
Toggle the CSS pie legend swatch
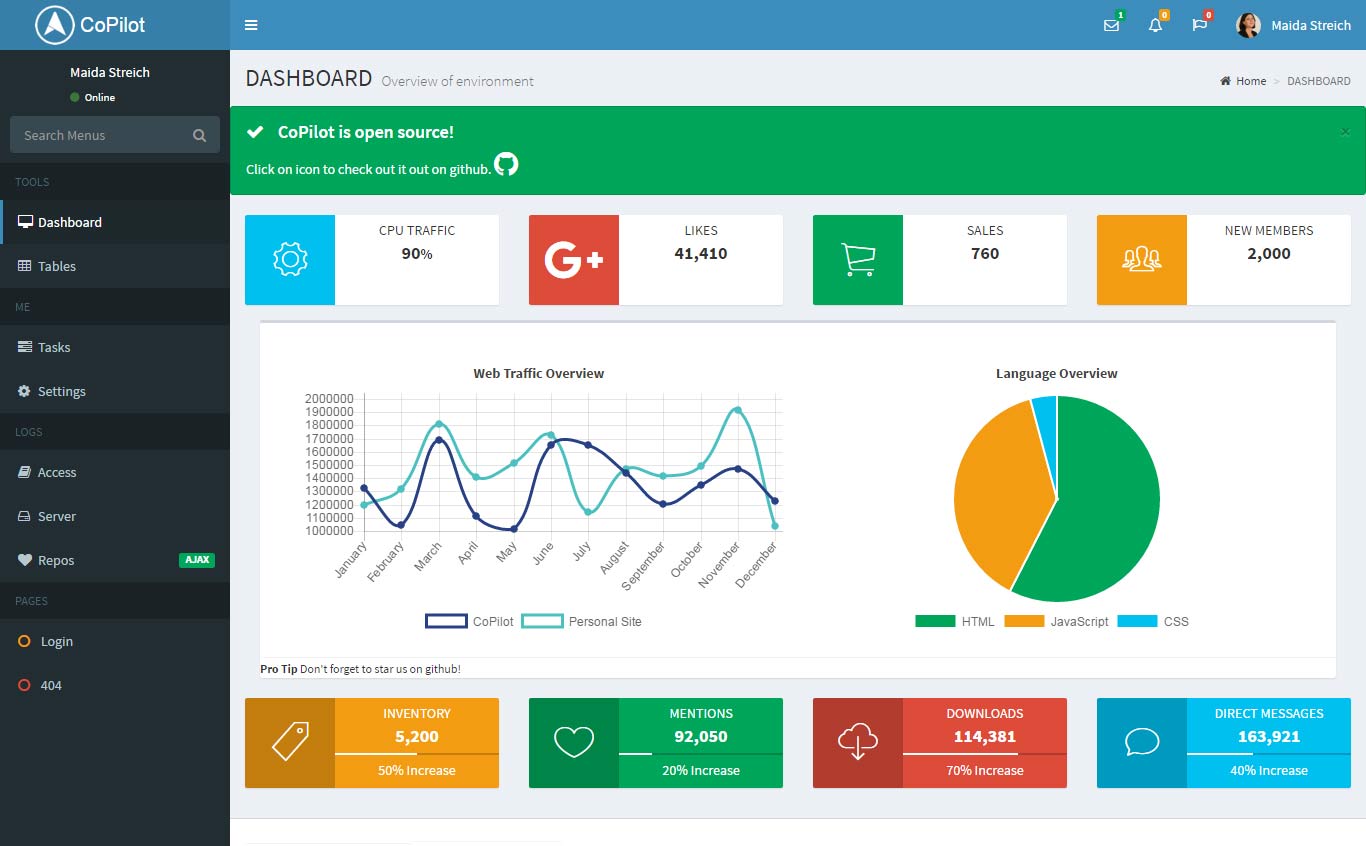(1137, 621)
